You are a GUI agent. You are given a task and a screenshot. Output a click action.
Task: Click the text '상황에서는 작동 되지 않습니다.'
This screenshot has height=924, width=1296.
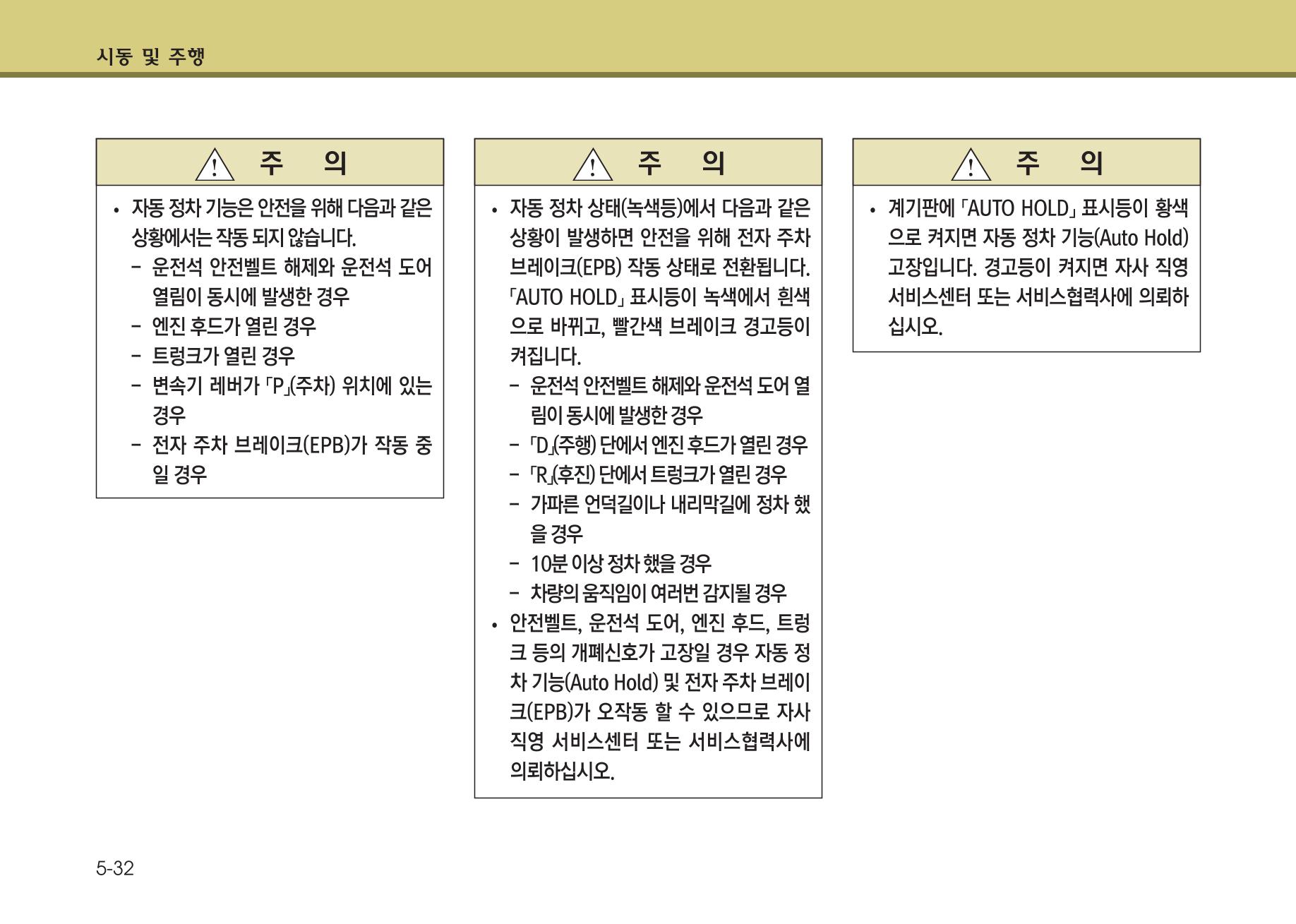click(244, 237)
